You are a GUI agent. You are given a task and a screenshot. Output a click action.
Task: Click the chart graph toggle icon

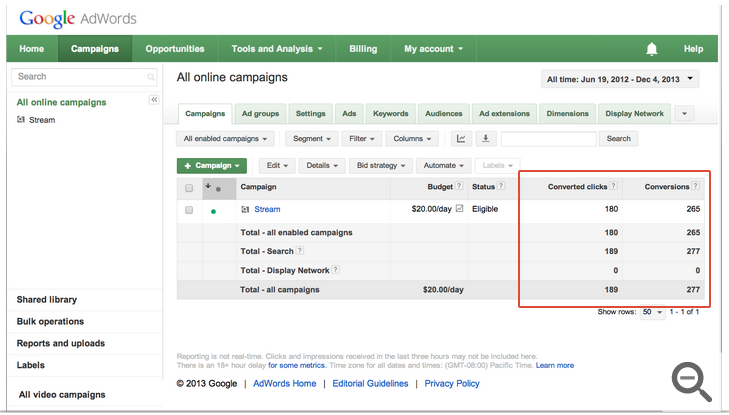pos(461,138)
